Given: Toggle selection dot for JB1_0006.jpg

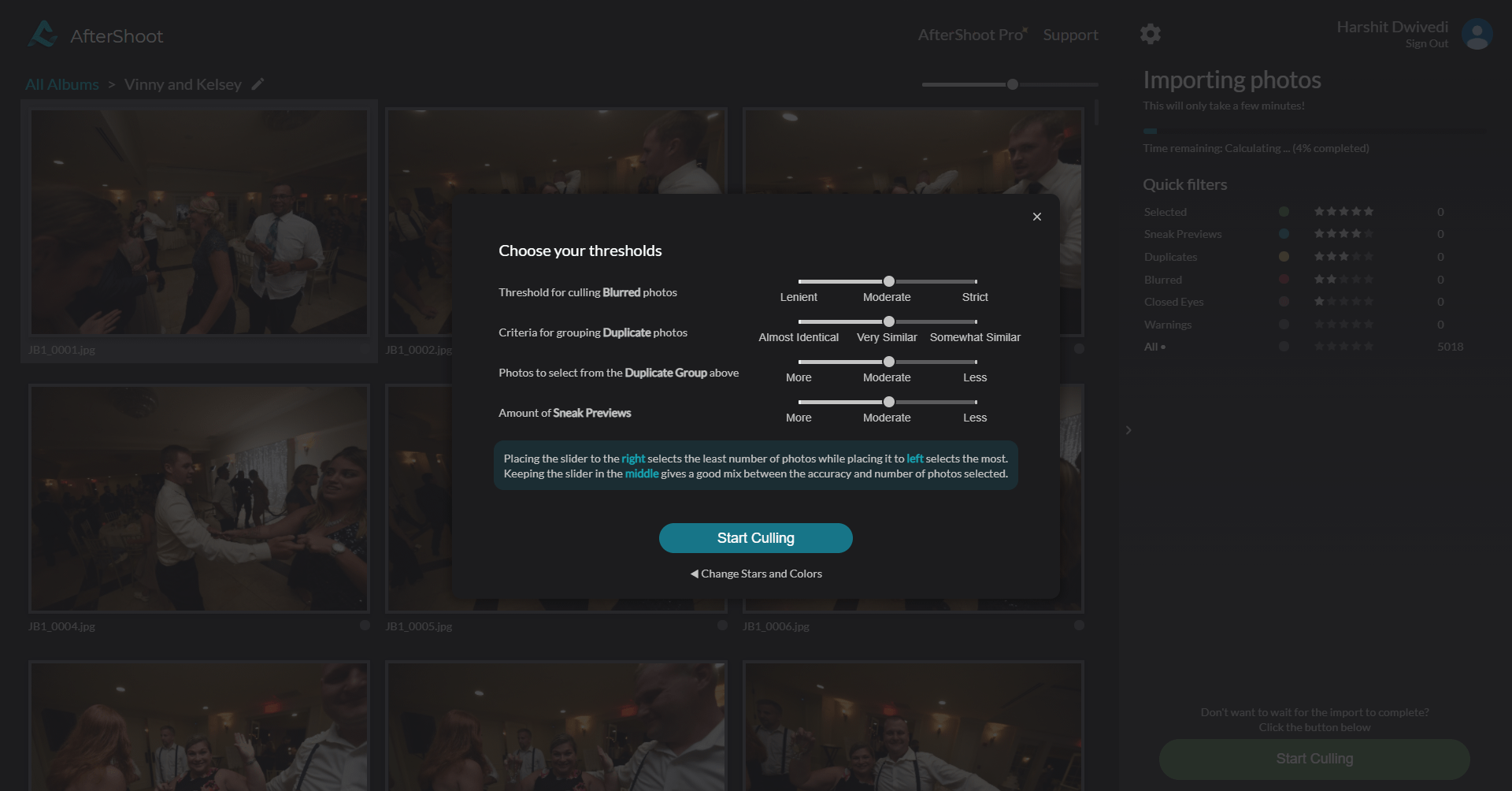Looking at the screenshot, I should [x=1079, y=625].
